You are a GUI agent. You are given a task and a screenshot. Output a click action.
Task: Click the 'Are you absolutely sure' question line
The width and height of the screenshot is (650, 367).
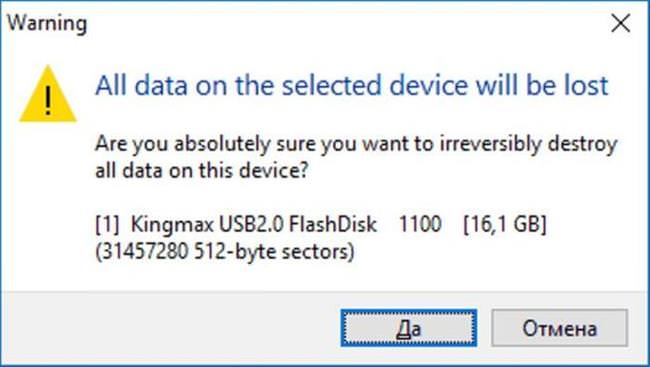coord(357,145)
